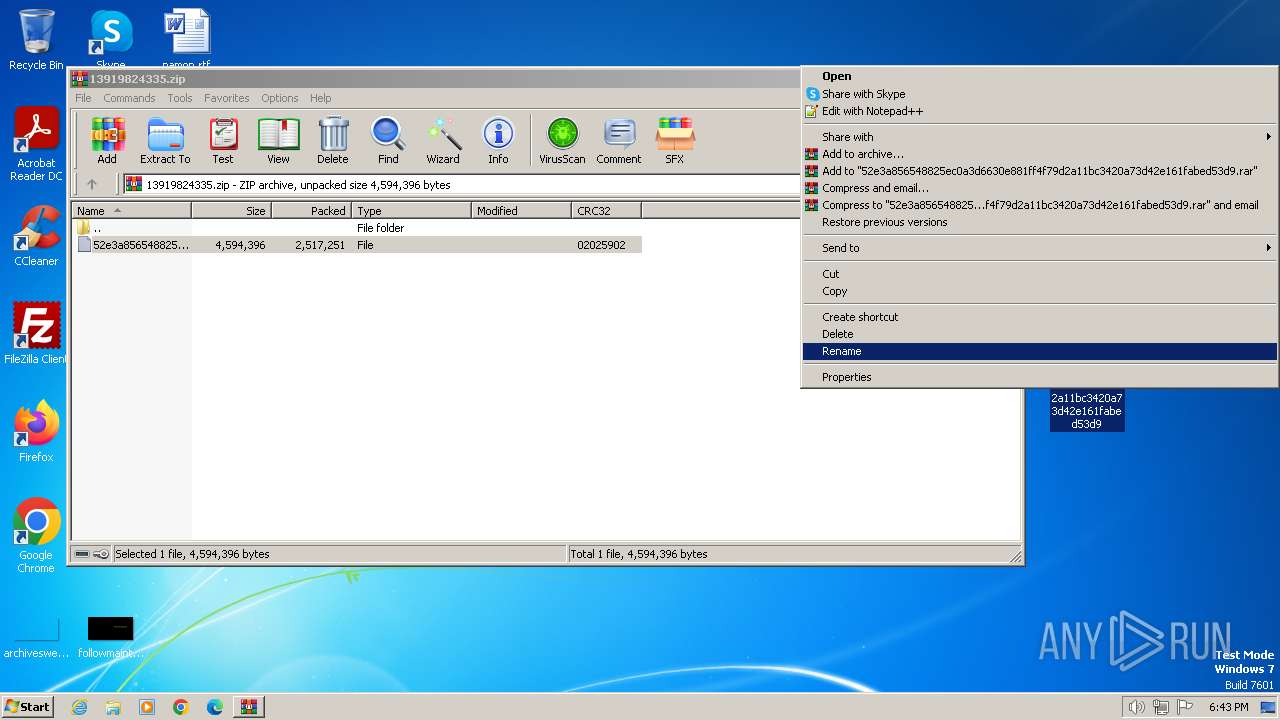
Task: Click the Delete trash icon in toolbar
Action: [x=333, y=140]
